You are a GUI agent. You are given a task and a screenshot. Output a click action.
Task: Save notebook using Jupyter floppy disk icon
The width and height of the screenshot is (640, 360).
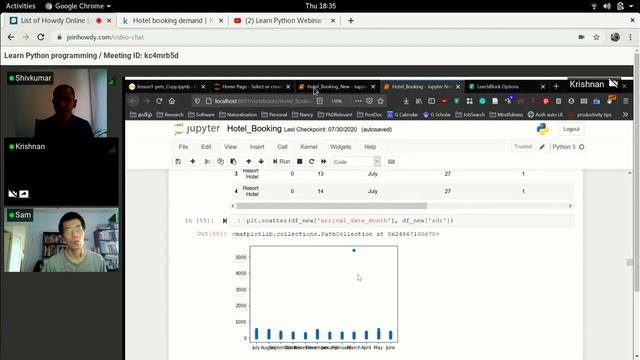coord(178,162)
